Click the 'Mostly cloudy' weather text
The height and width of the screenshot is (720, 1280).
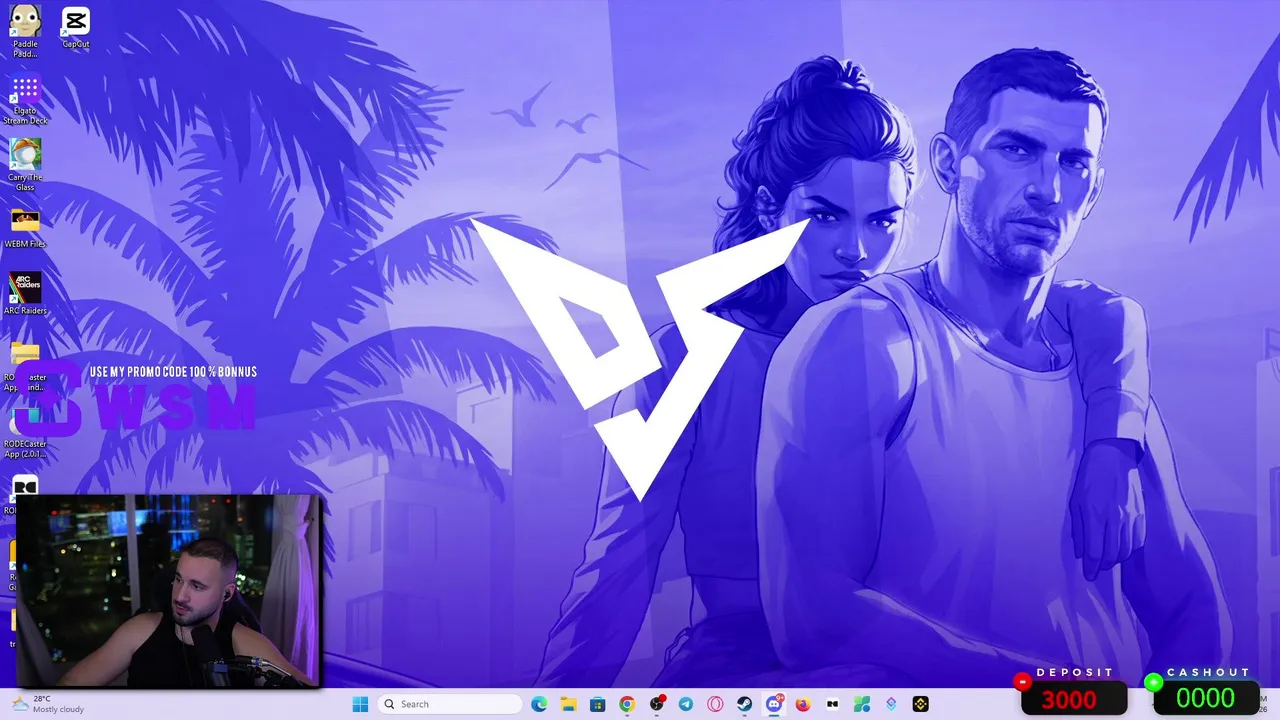click(x=58, y=710)
